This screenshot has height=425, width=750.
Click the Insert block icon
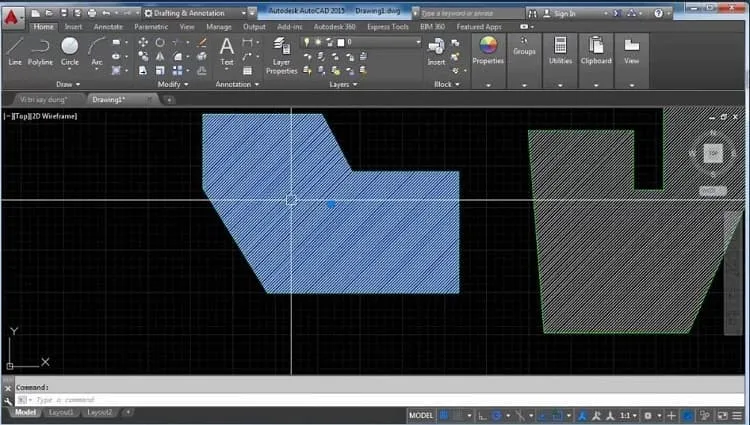coord(436,52)
